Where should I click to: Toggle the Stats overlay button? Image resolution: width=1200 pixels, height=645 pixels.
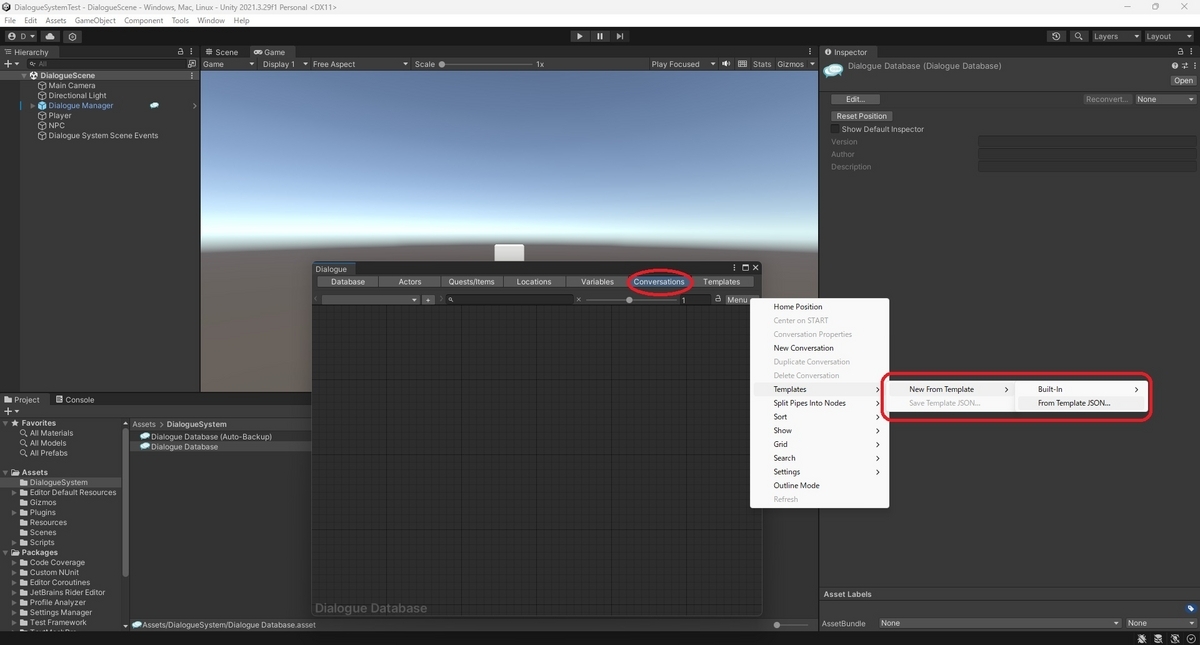click(x=762, y=64)
